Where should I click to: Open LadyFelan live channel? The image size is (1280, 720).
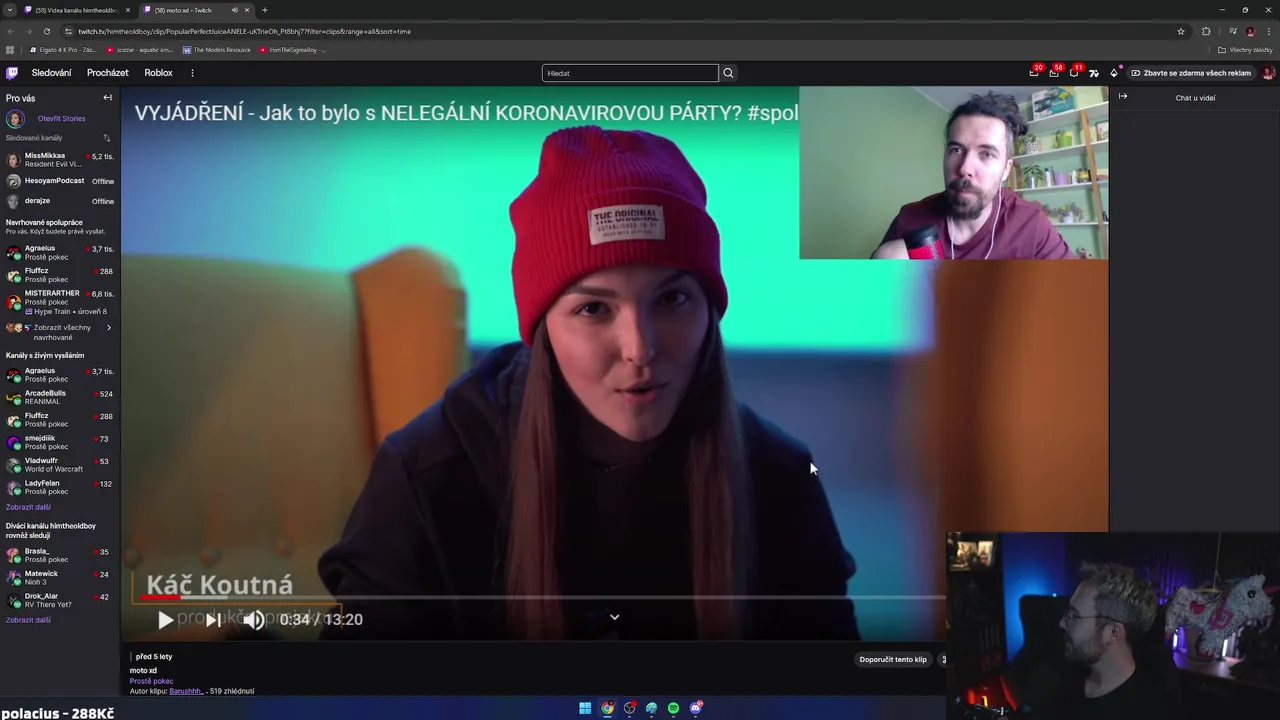click(x=60, y=487)
